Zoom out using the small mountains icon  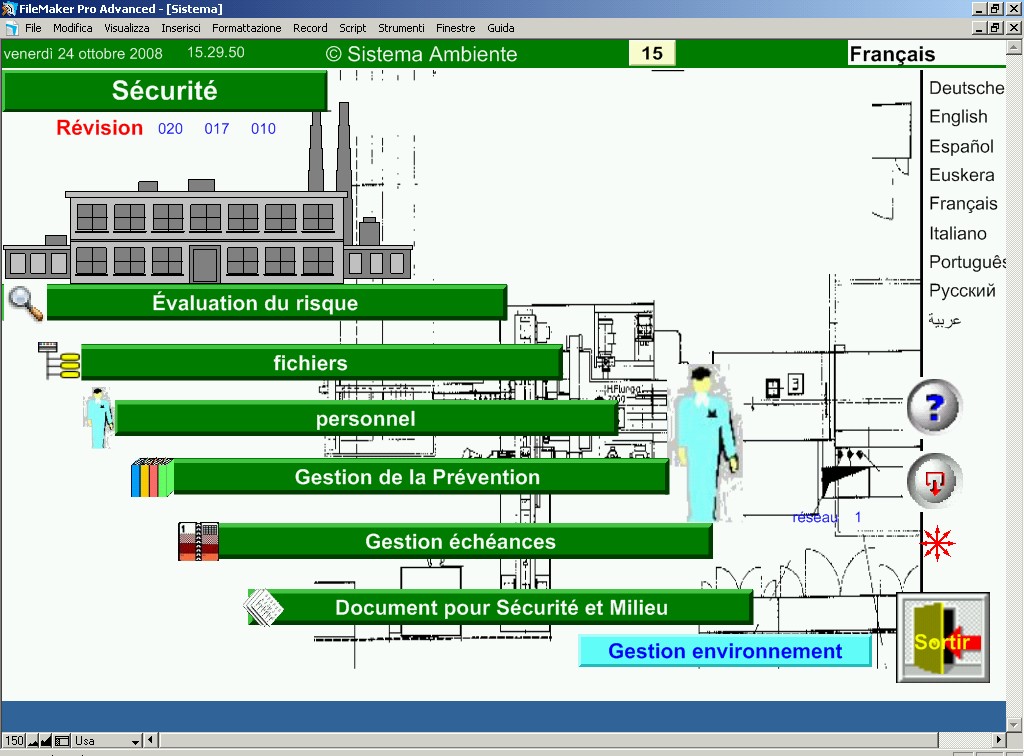[x=33, y=741]
